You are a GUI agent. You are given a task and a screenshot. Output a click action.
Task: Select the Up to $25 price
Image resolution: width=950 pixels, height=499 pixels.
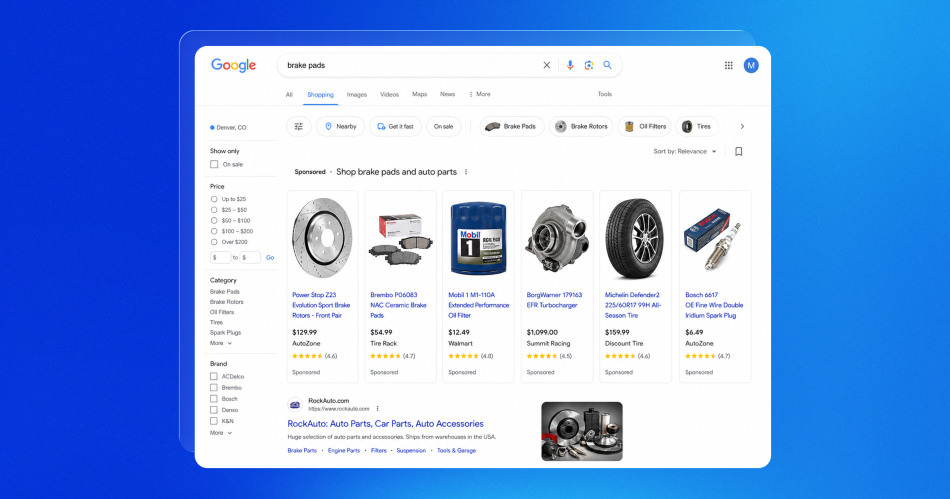click(x=214, y=199)
